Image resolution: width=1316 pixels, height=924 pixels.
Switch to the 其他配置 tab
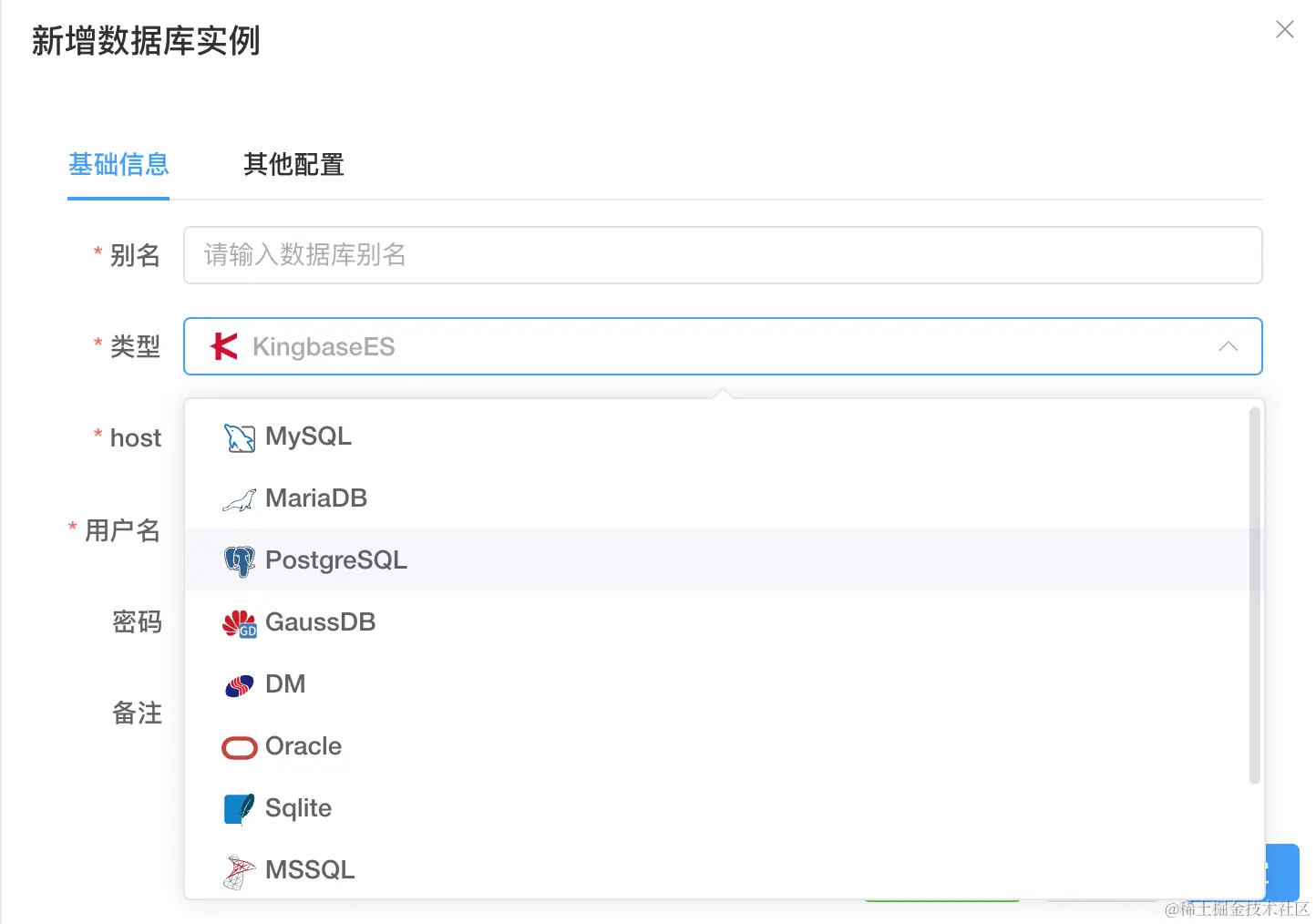293,165
